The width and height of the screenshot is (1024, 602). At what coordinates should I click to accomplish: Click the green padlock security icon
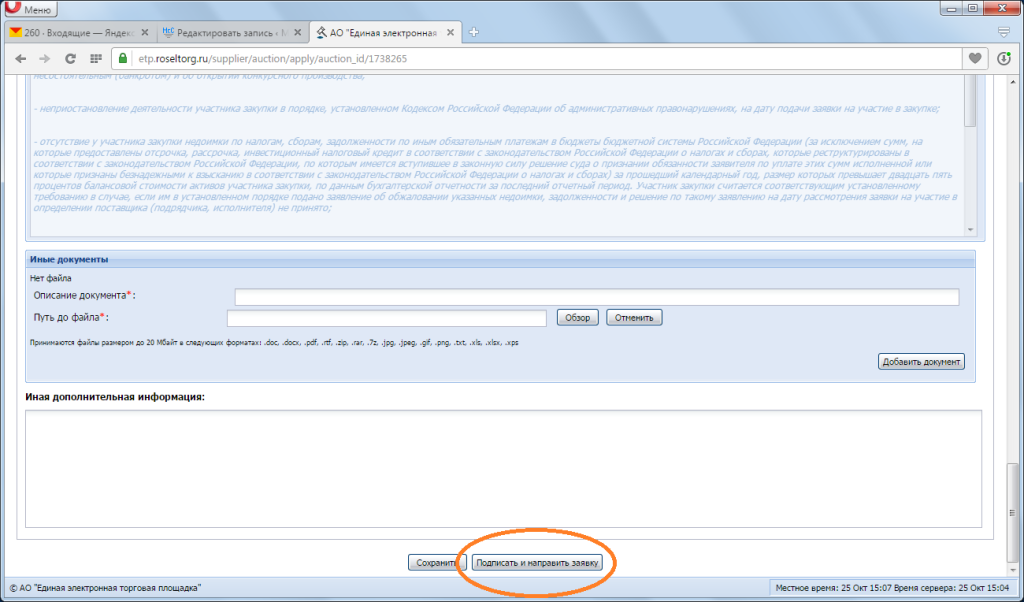[x=123, y=59]
